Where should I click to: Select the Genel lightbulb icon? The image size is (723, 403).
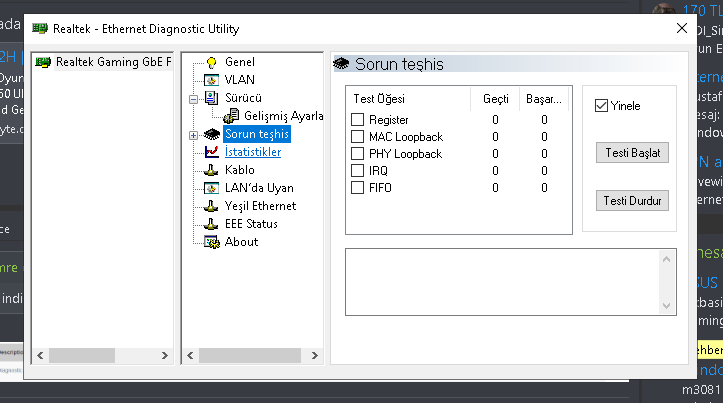point(212,62)
